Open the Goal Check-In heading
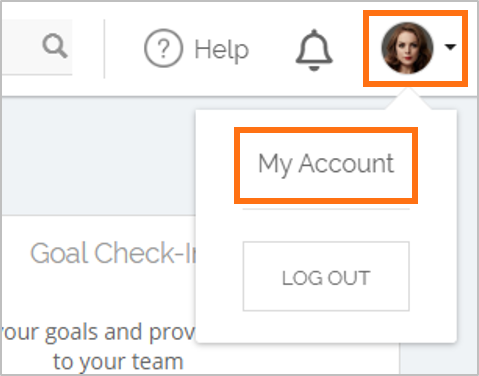Viewport: 479px width, 376px height. click(113, 253)
